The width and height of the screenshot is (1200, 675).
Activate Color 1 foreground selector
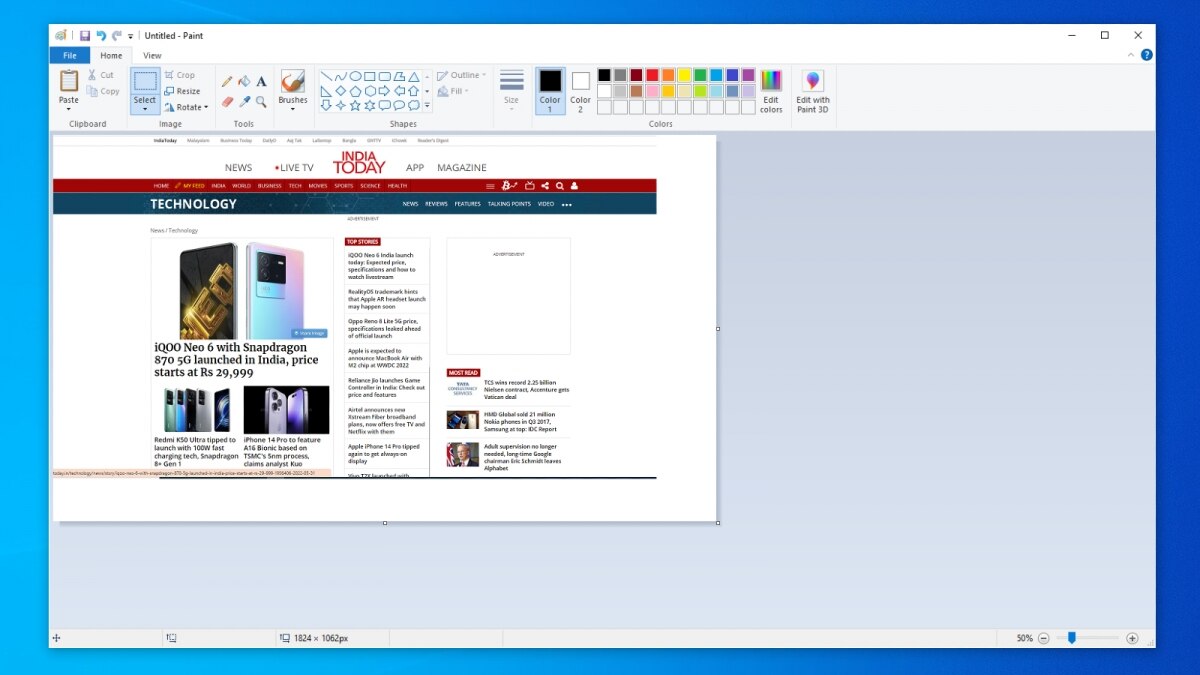coord(550,90)
